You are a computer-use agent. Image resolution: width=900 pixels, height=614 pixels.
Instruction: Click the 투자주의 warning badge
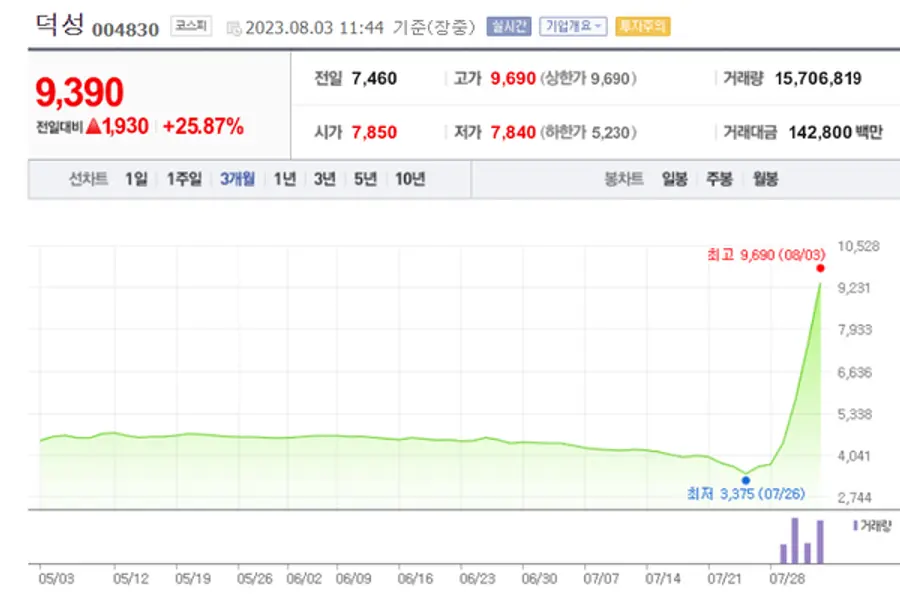[x=643, y=27]
